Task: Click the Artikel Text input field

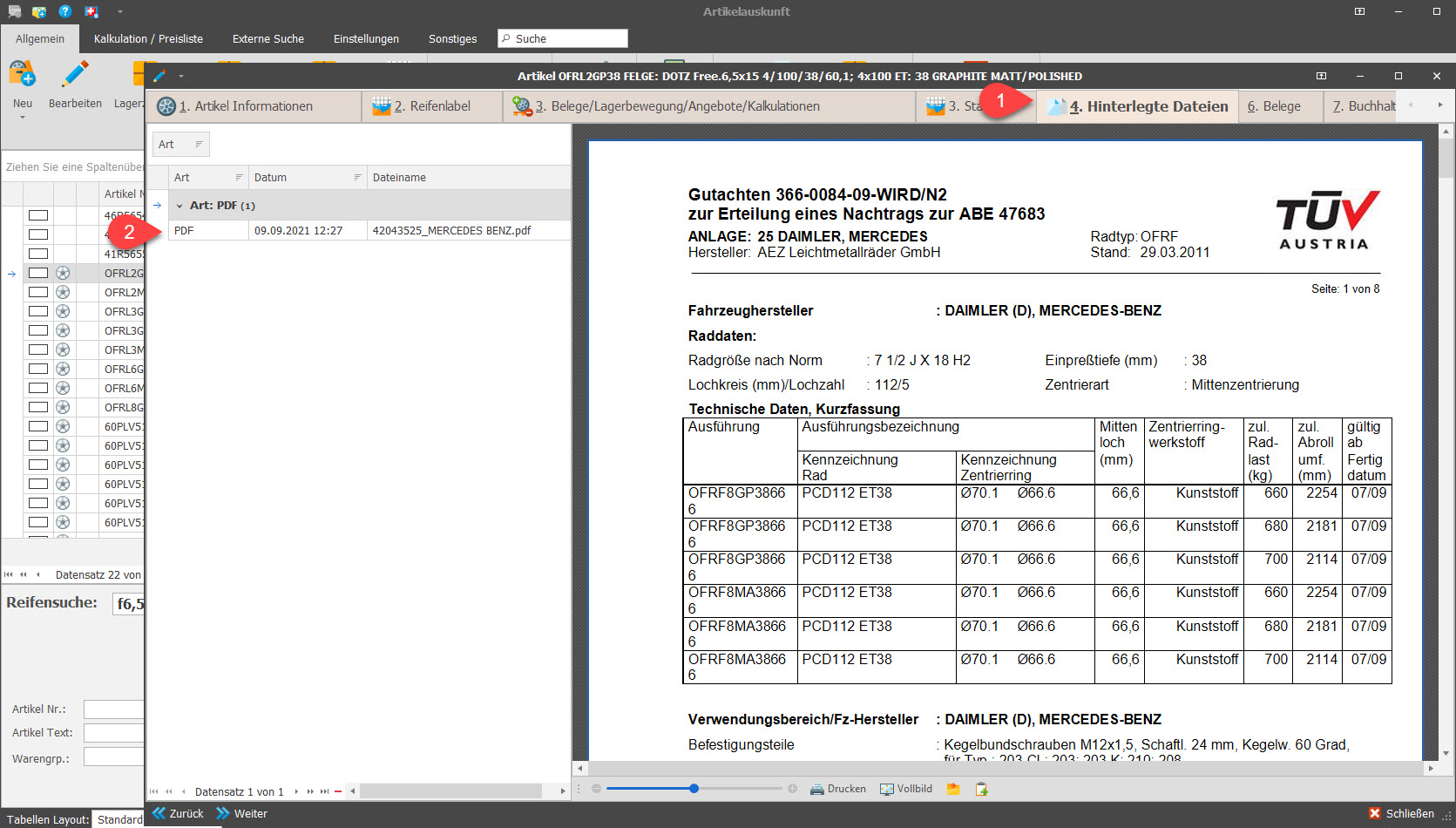Action: point(114,733)
